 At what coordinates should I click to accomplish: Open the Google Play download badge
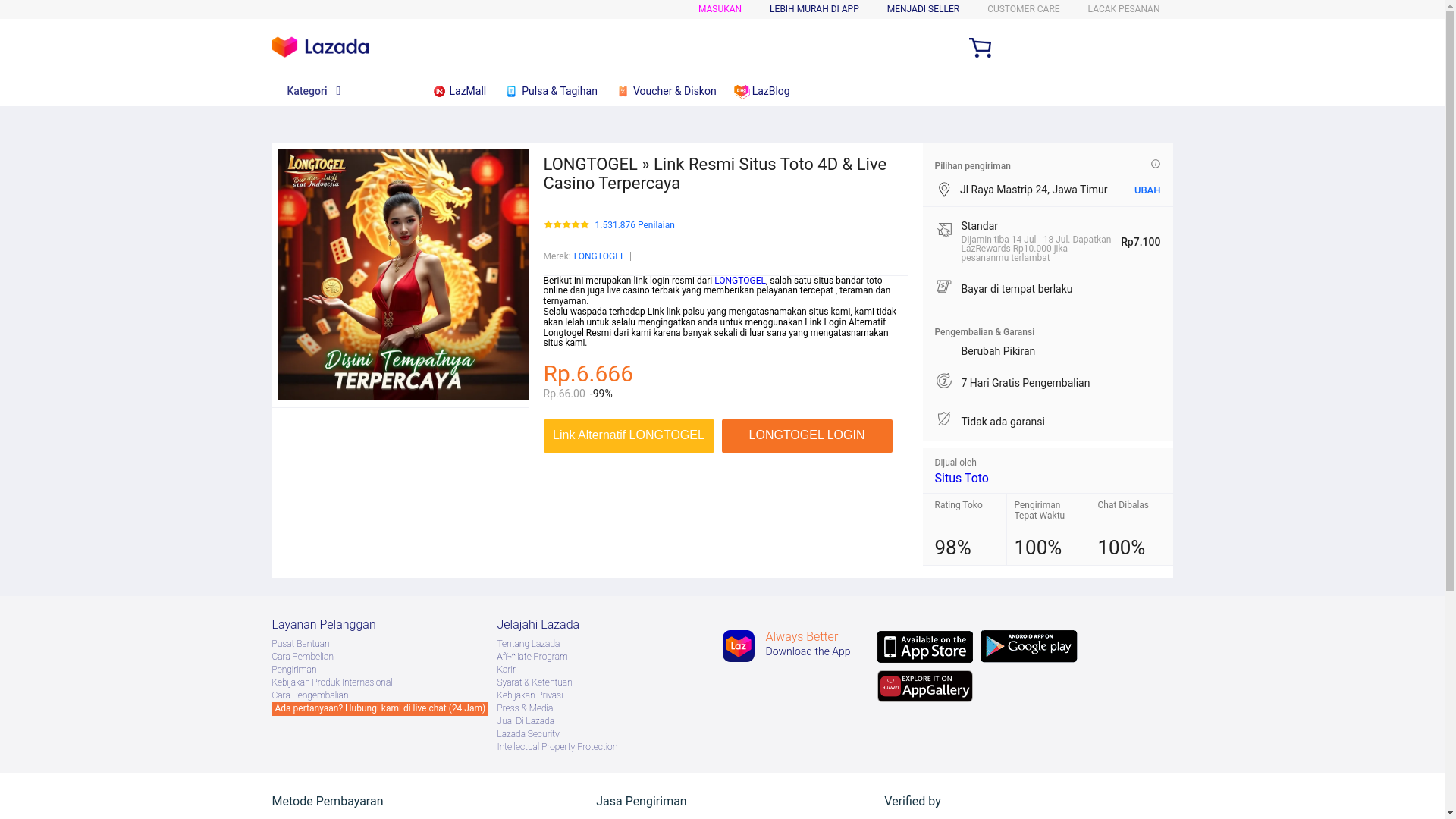click(x=1028, y=646)
